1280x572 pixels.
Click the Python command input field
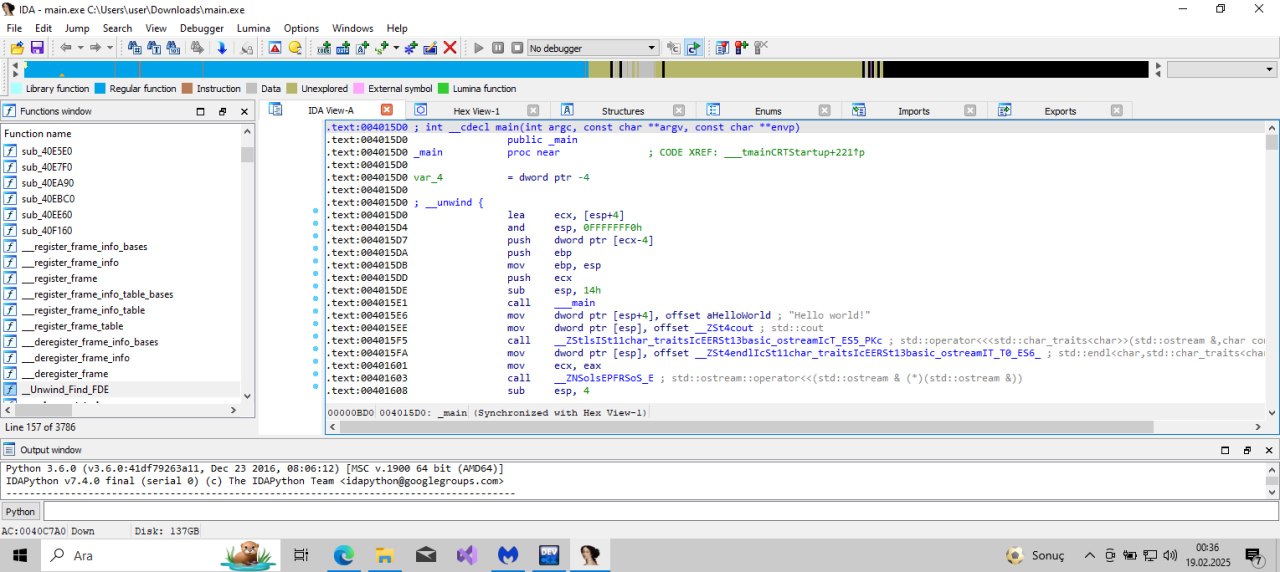(x=660, y=511)
